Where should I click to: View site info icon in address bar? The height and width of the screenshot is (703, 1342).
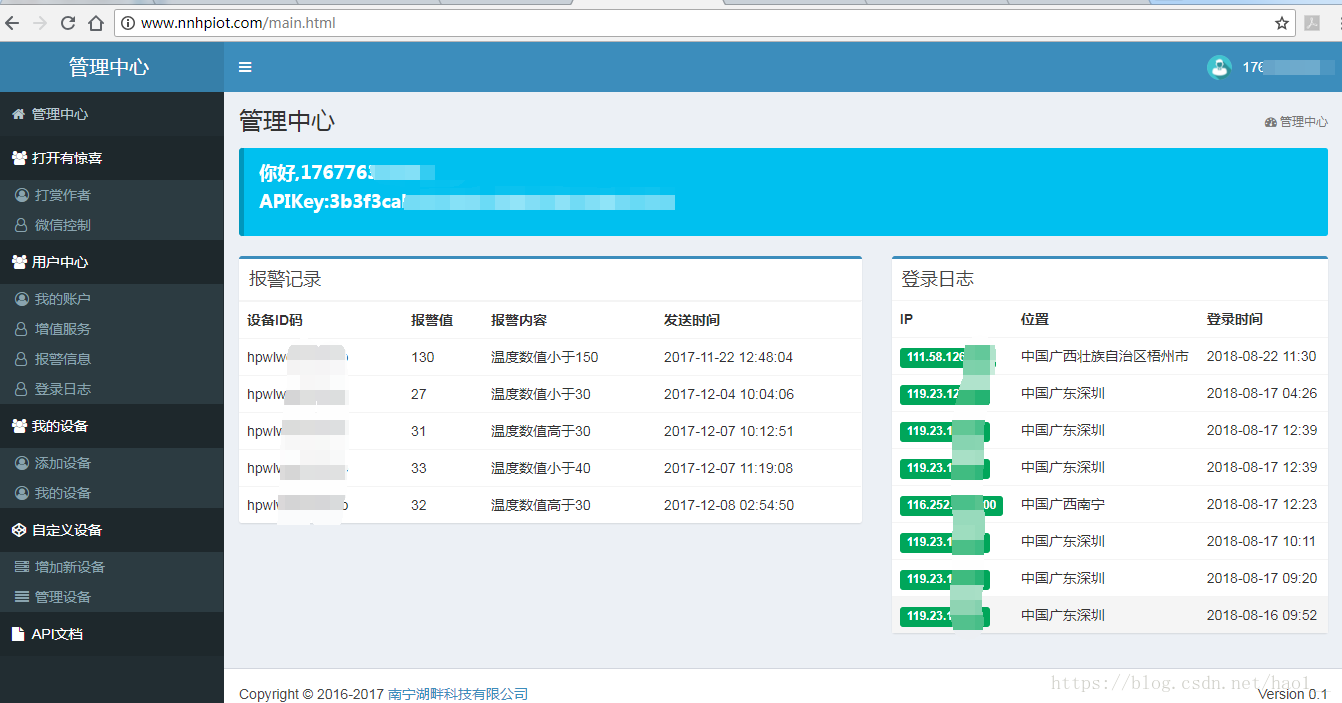click(128, 23)
